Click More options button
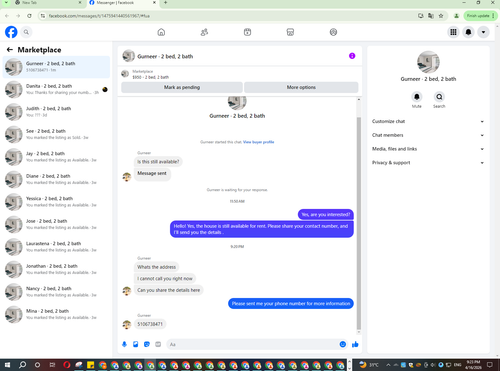 [x=301, y=87]
